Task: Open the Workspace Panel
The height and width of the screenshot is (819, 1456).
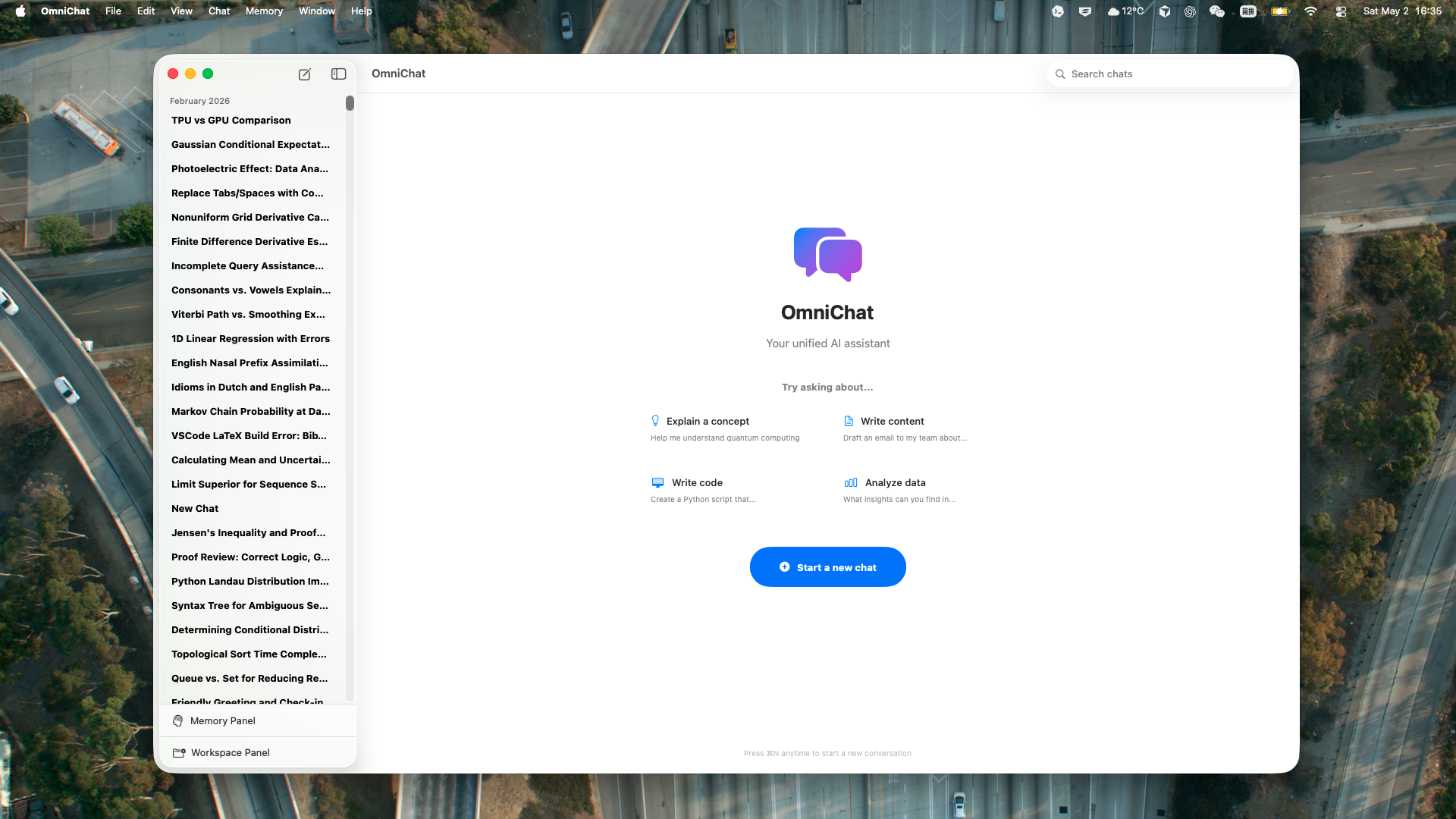Action: (258, 753)
